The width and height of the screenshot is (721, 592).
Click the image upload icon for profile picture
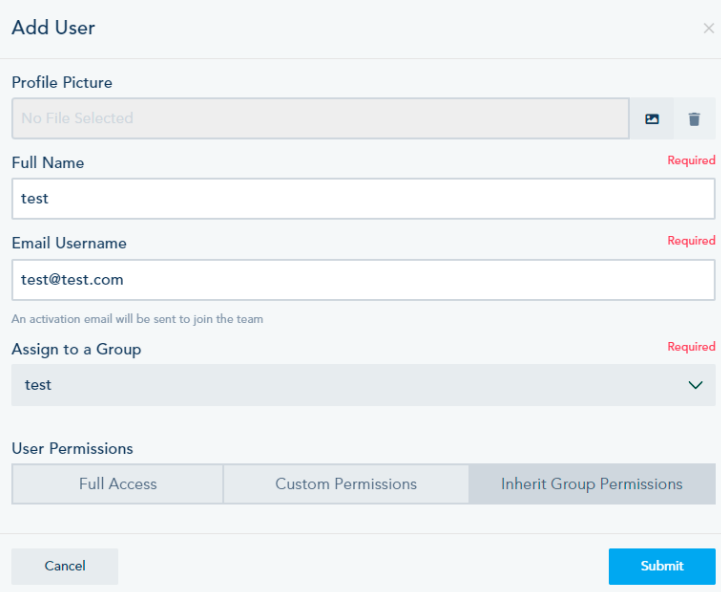click(x=652, y=119)
